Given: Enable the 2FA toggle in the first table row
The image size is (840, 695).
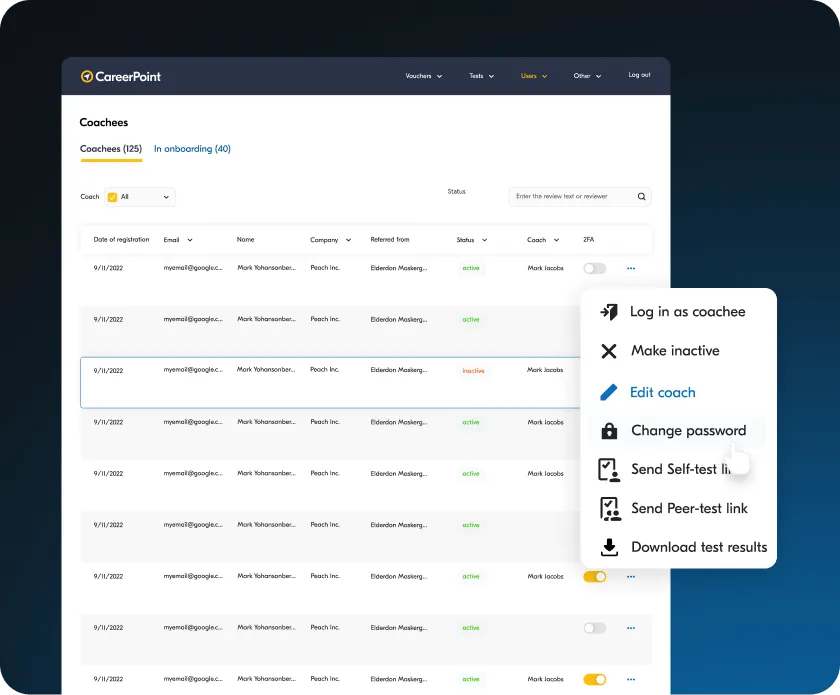Looking at the screenshot, I should [x=595, y=268].
